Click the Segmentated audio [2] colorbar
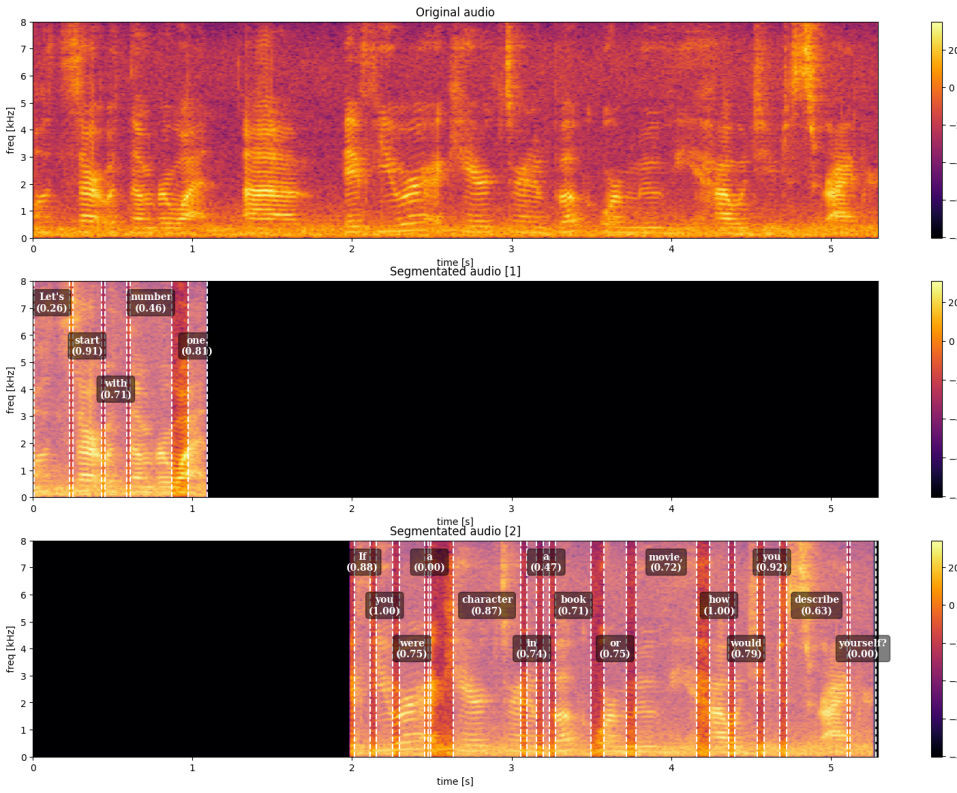This screenshot has height=793, width=957. (937, 649)
